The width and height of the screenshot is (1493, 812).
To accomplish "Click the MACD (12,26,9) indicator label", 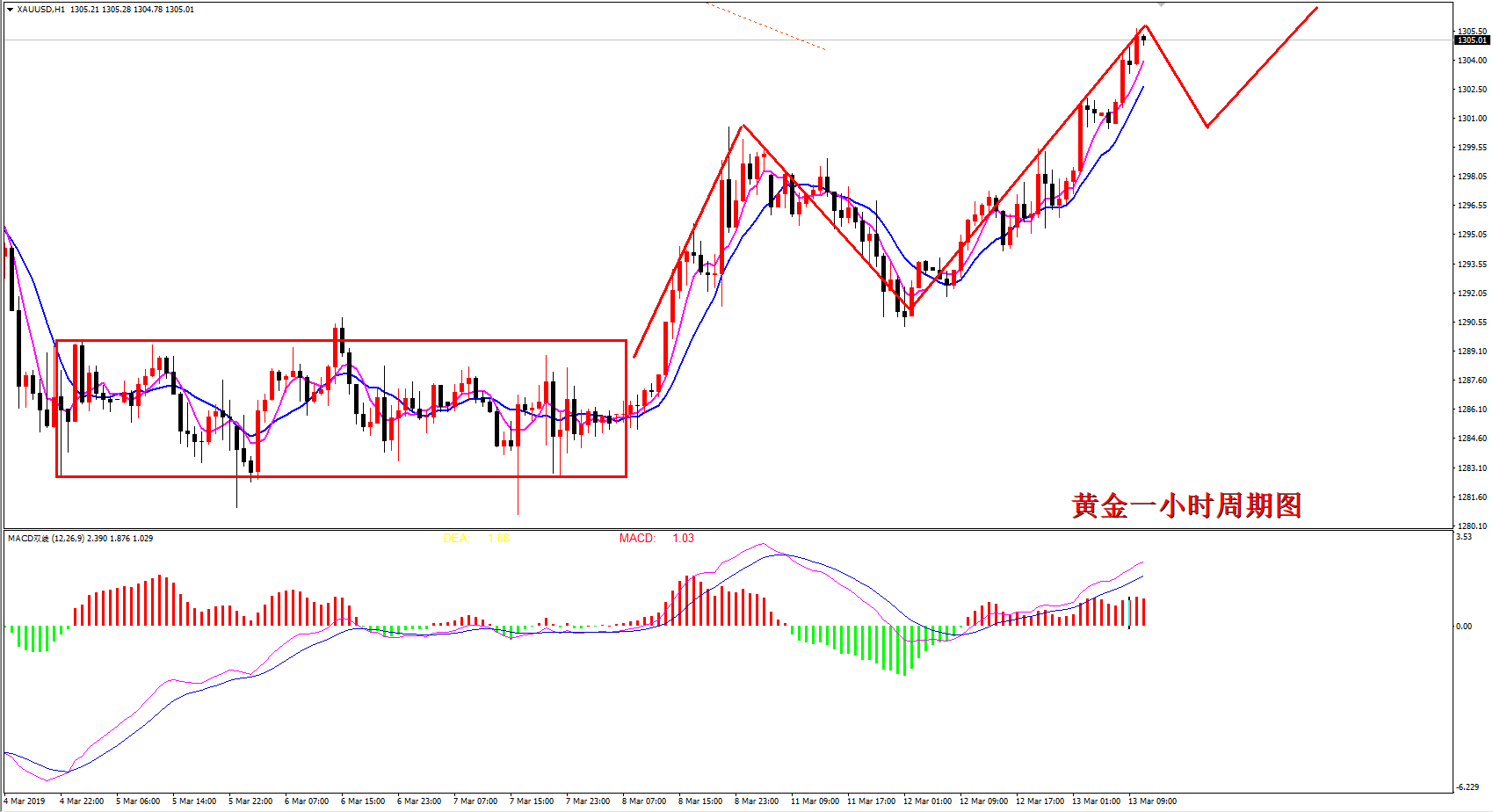I will tap(80, 538).
